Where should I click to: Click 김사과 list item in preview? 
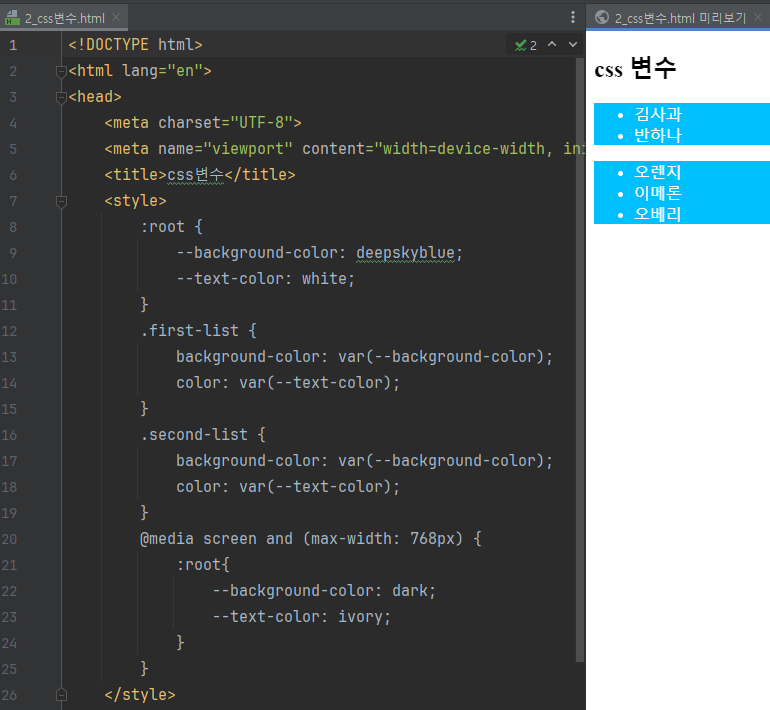coord(658,114)
